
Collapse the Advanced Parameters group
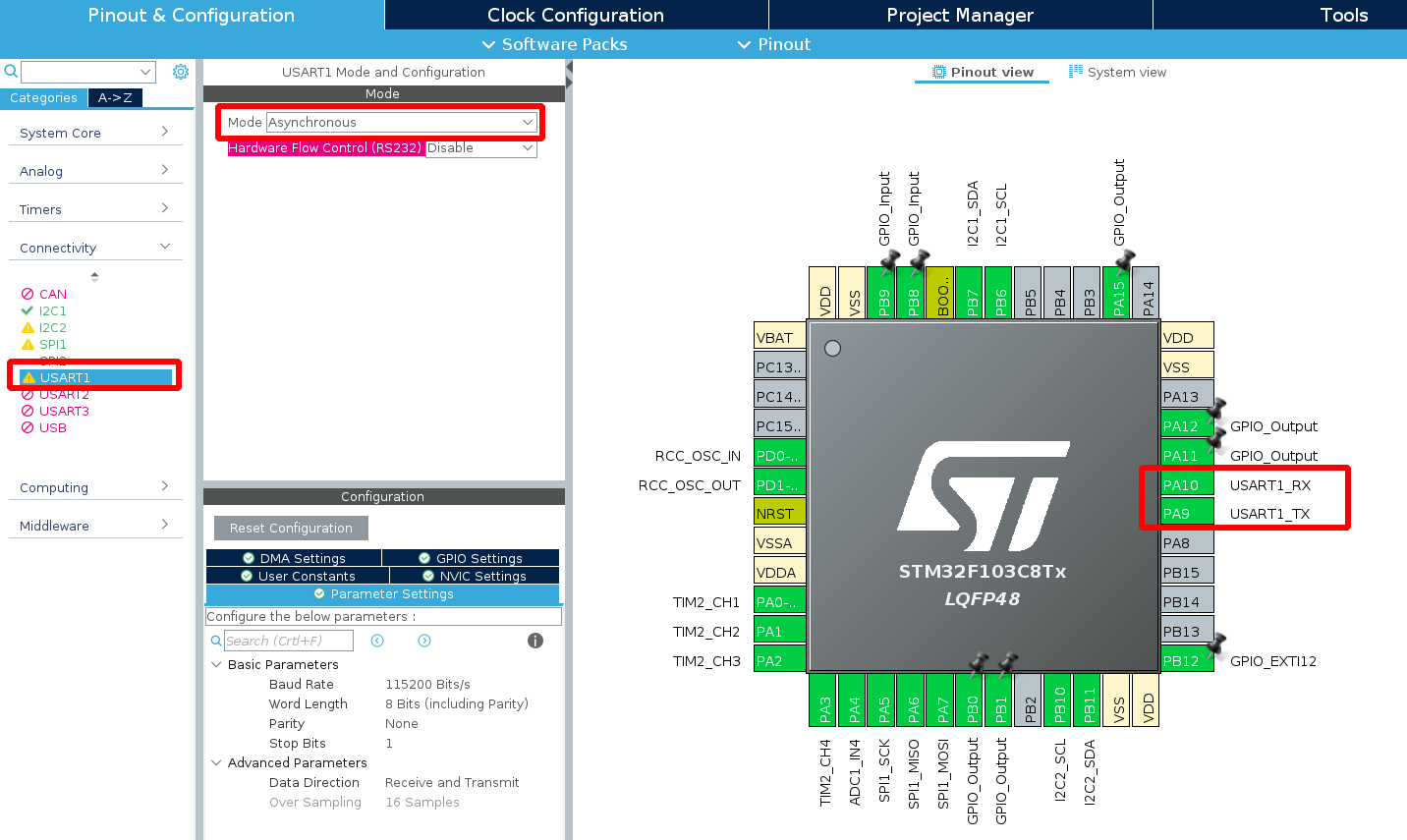(216, 762)
